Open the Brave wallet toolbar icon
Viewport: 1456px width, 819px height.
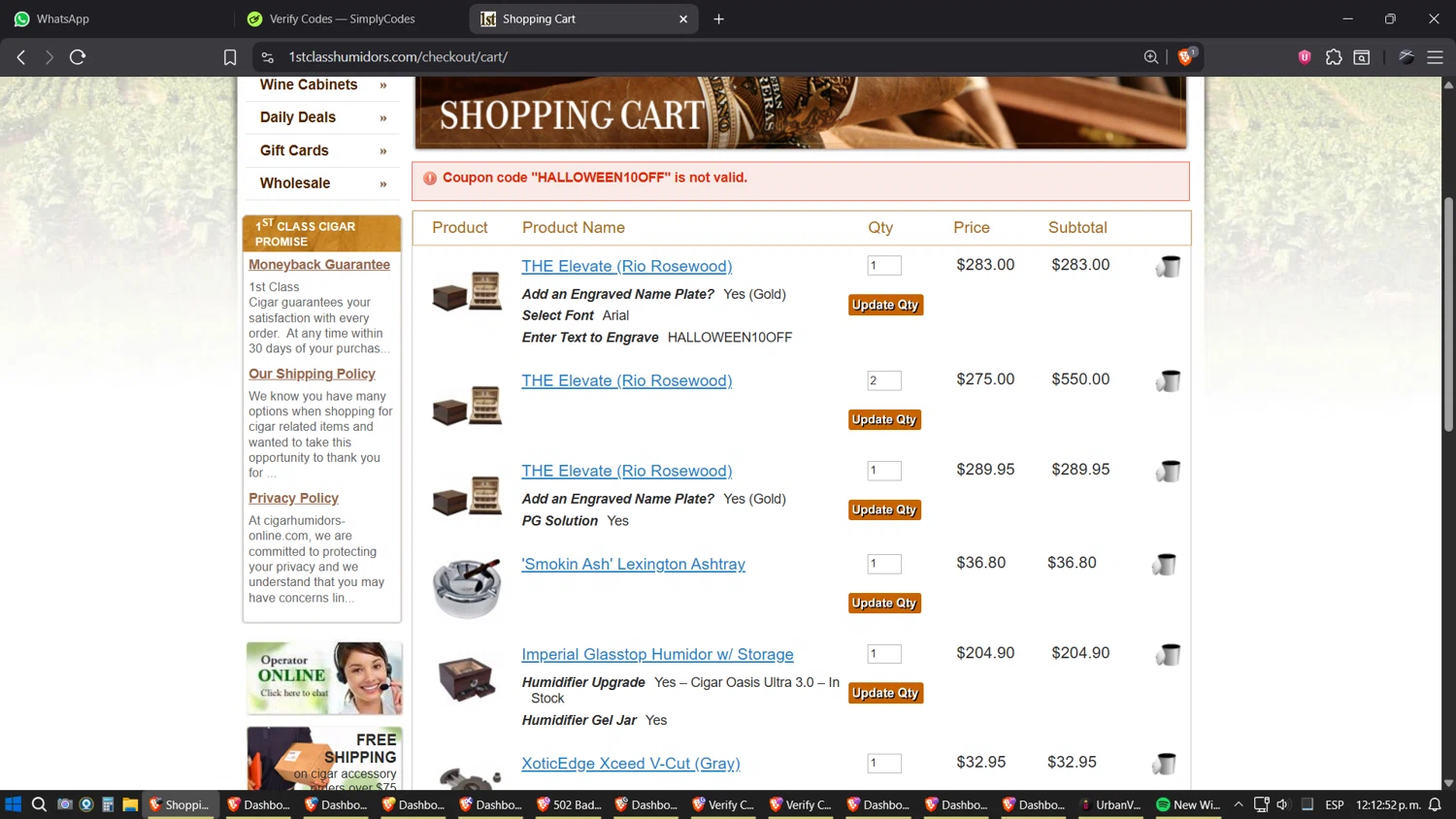click(x=1362, y=57)
